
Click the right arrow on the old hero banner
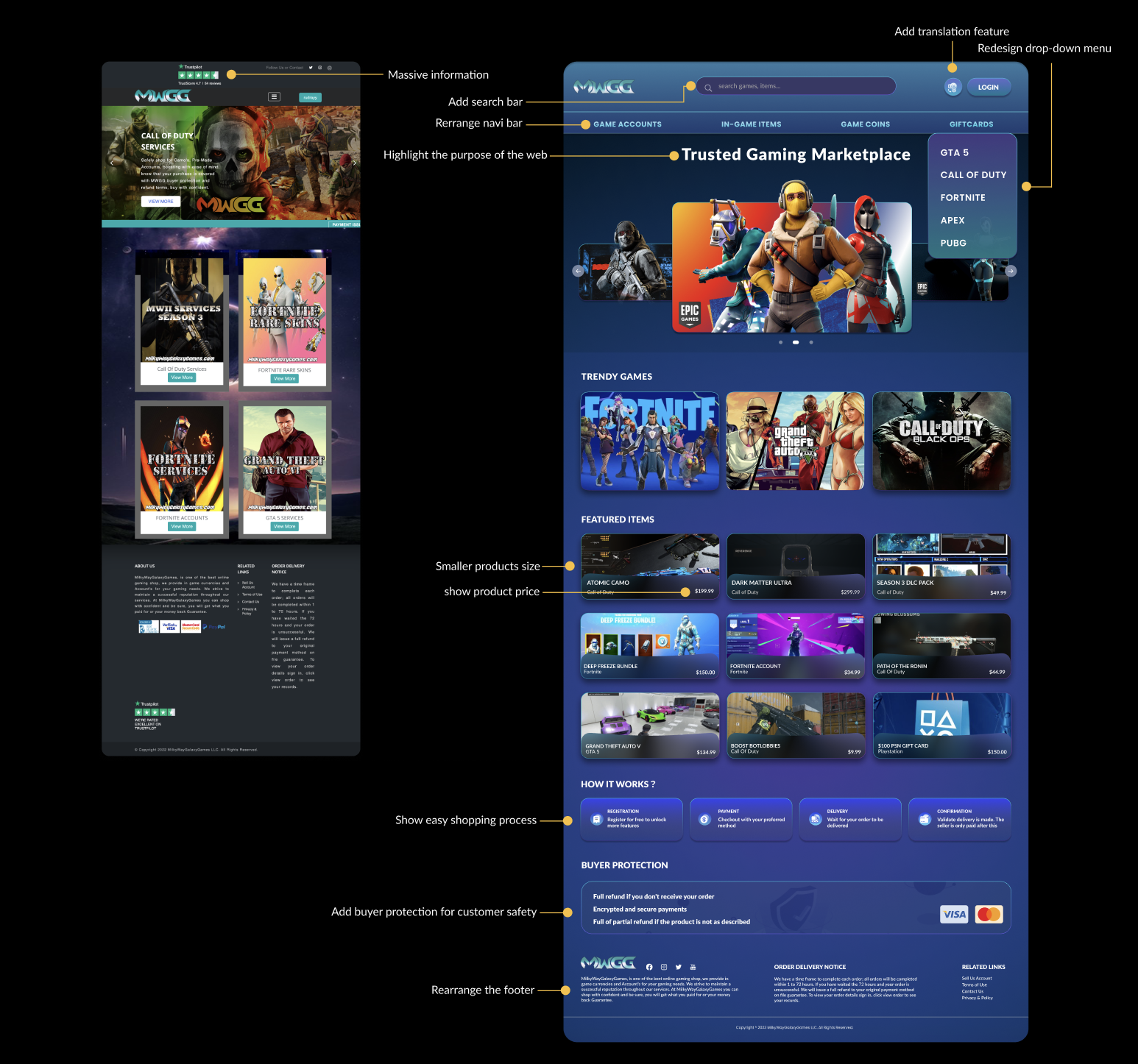point(354,163)
